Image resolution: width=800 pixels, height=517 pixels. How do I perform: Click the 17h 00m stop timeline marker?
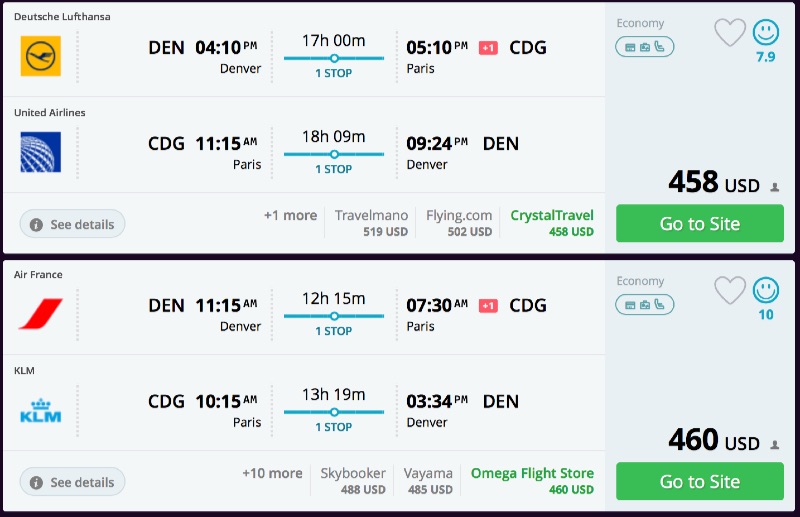334,58
